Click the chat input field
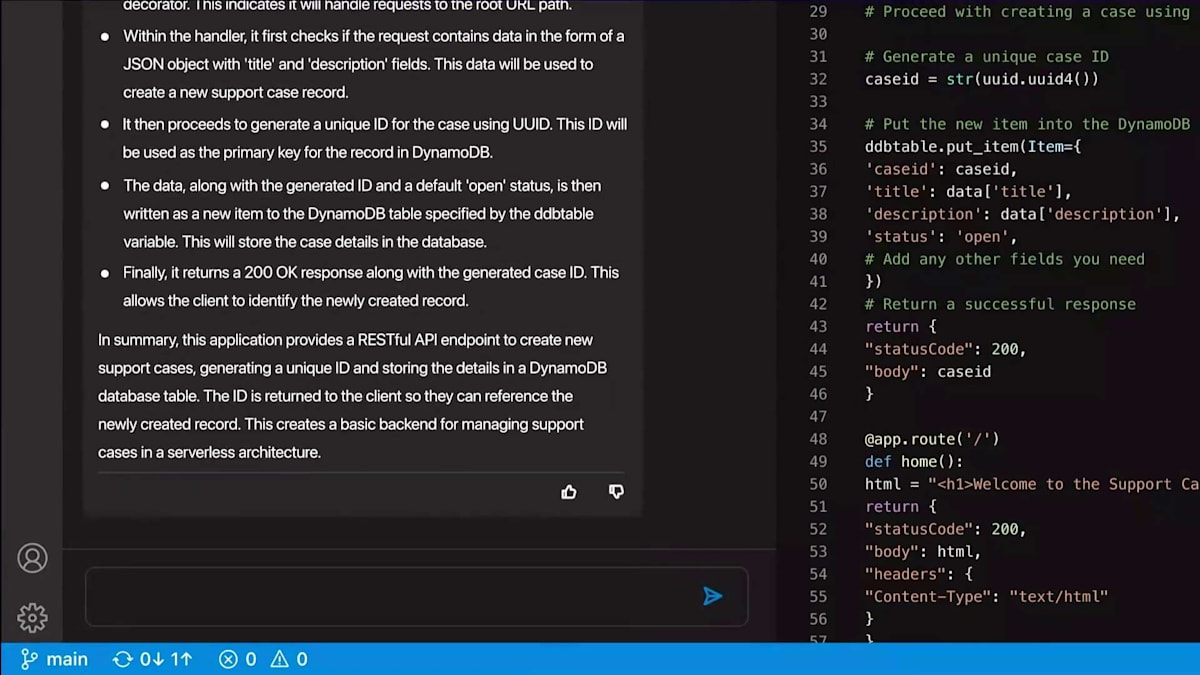 click(x=416, y=597)
